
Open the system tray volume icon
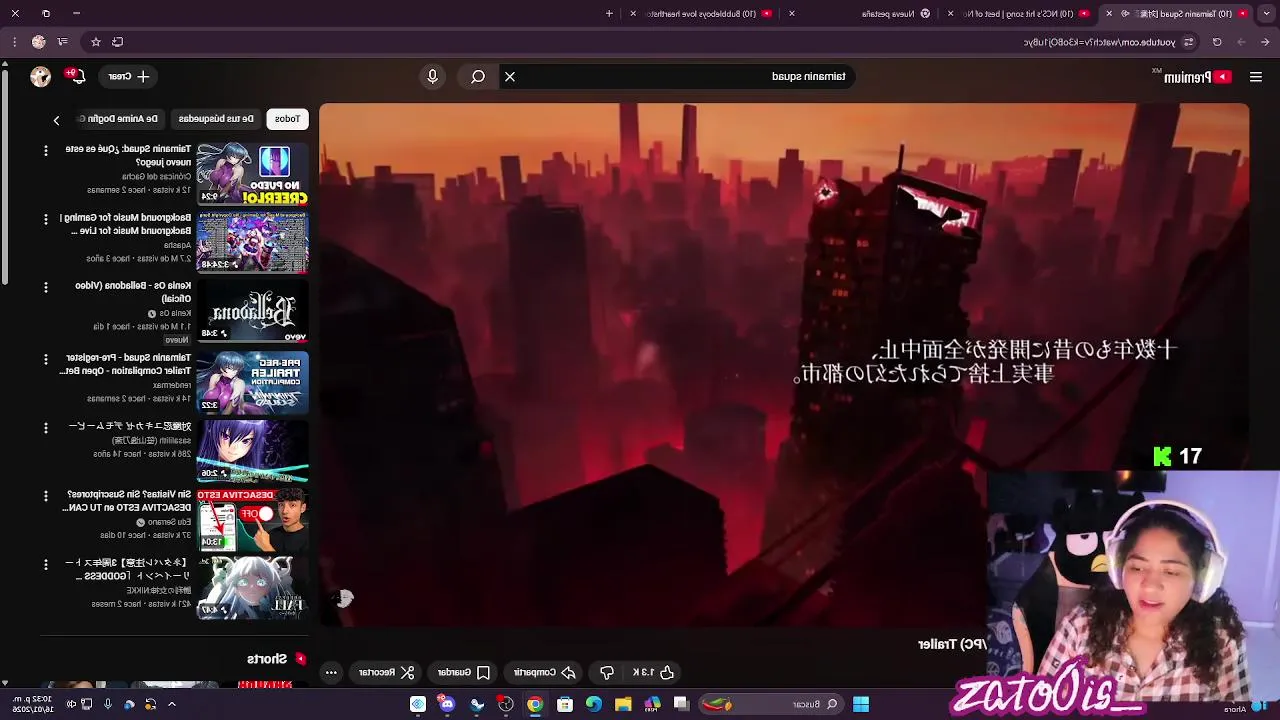[x=70, y=704]
